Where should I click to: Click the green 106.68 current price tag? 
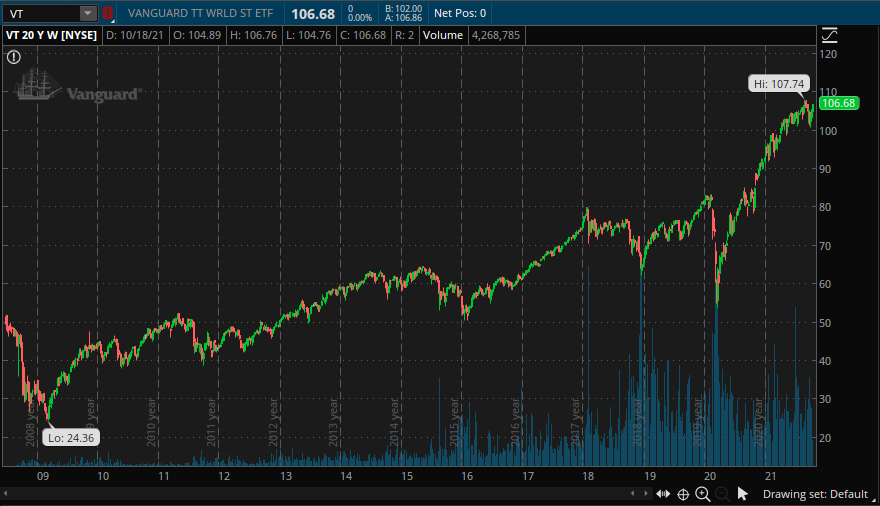(838, 103)
